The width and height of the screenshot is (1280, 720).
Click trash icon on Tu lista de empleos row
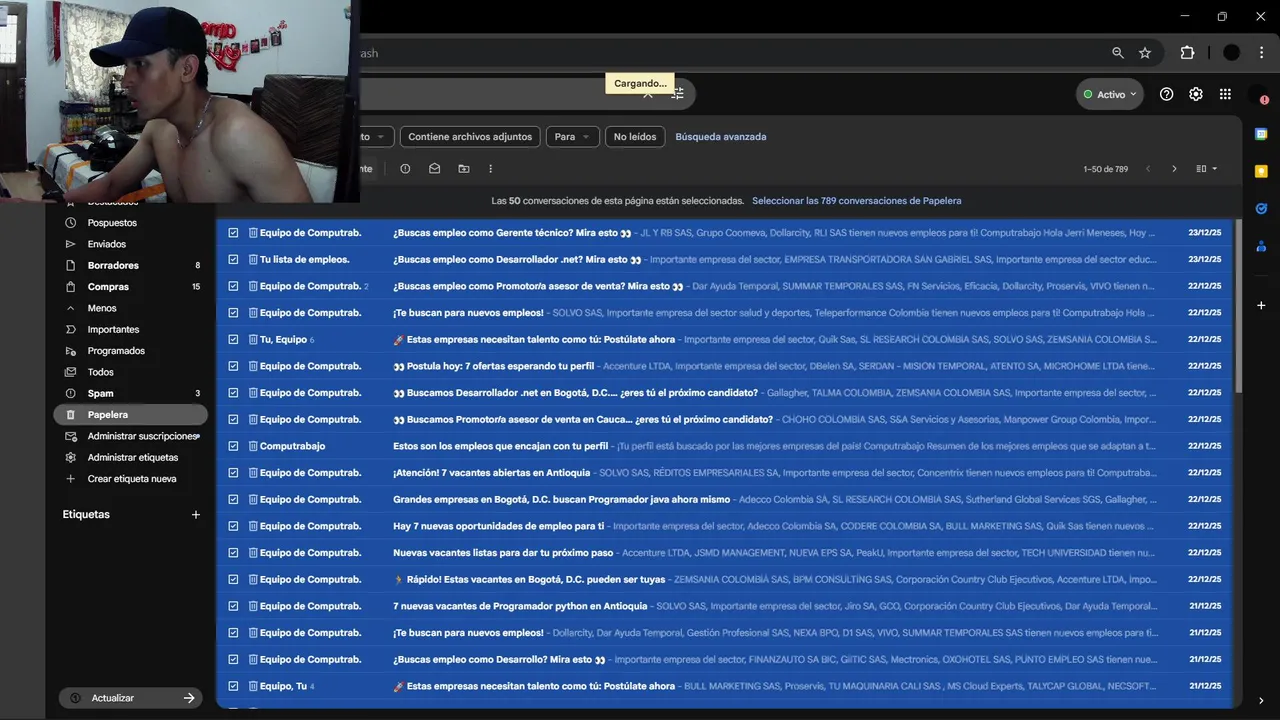pos(253,259)
